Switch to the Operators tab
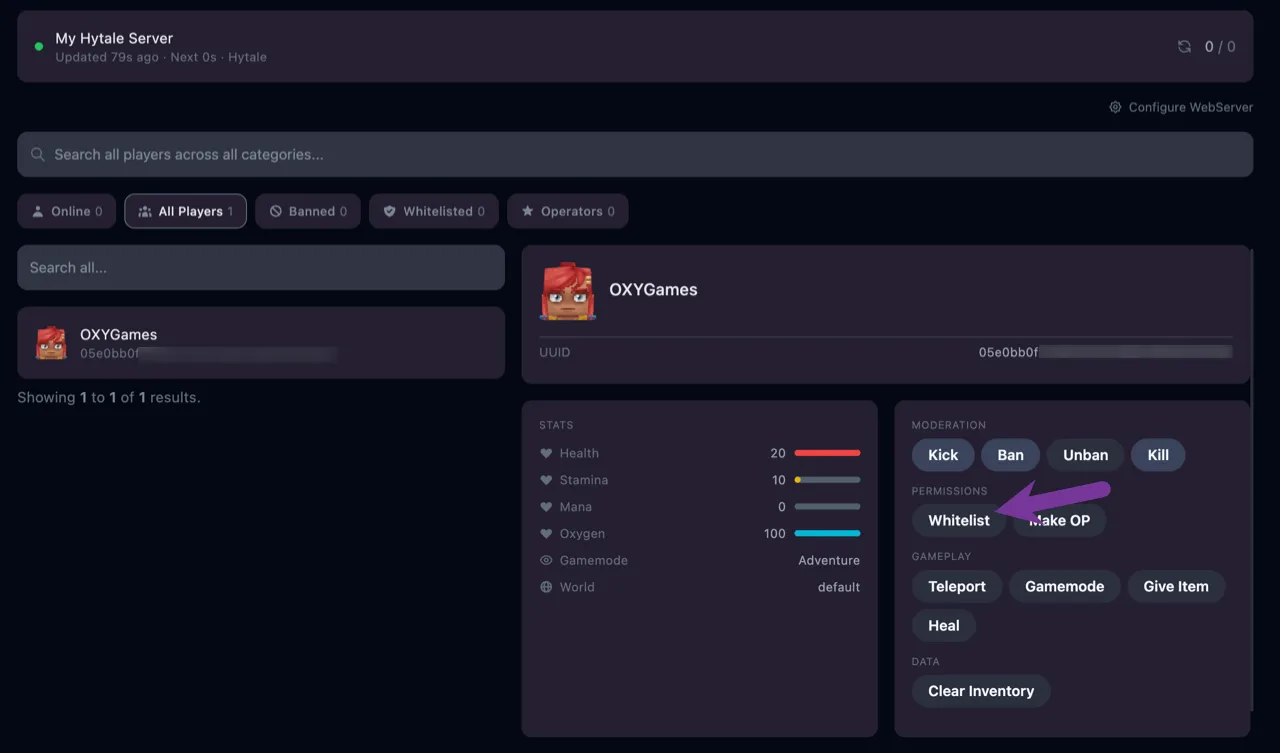 pyautogui.click(x=568, y=211)
